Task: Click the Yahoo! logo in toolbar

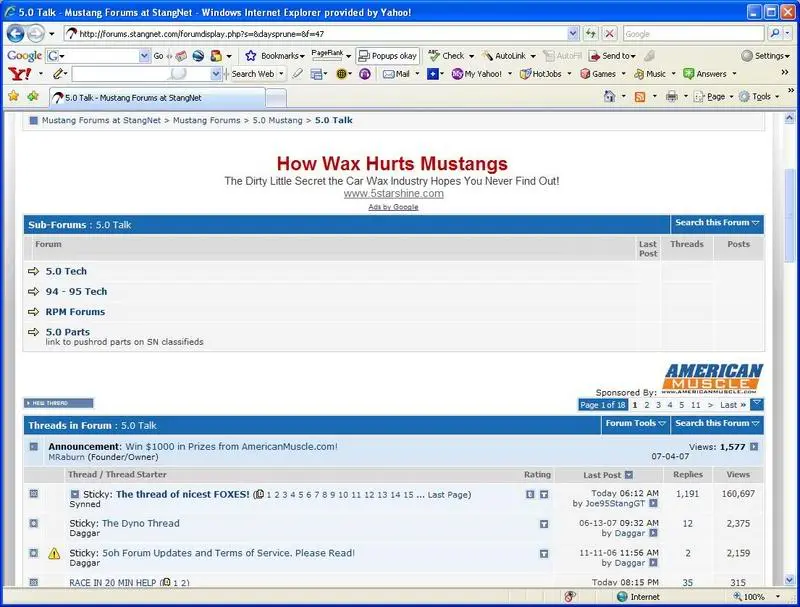Action: (x=19, y=74)
